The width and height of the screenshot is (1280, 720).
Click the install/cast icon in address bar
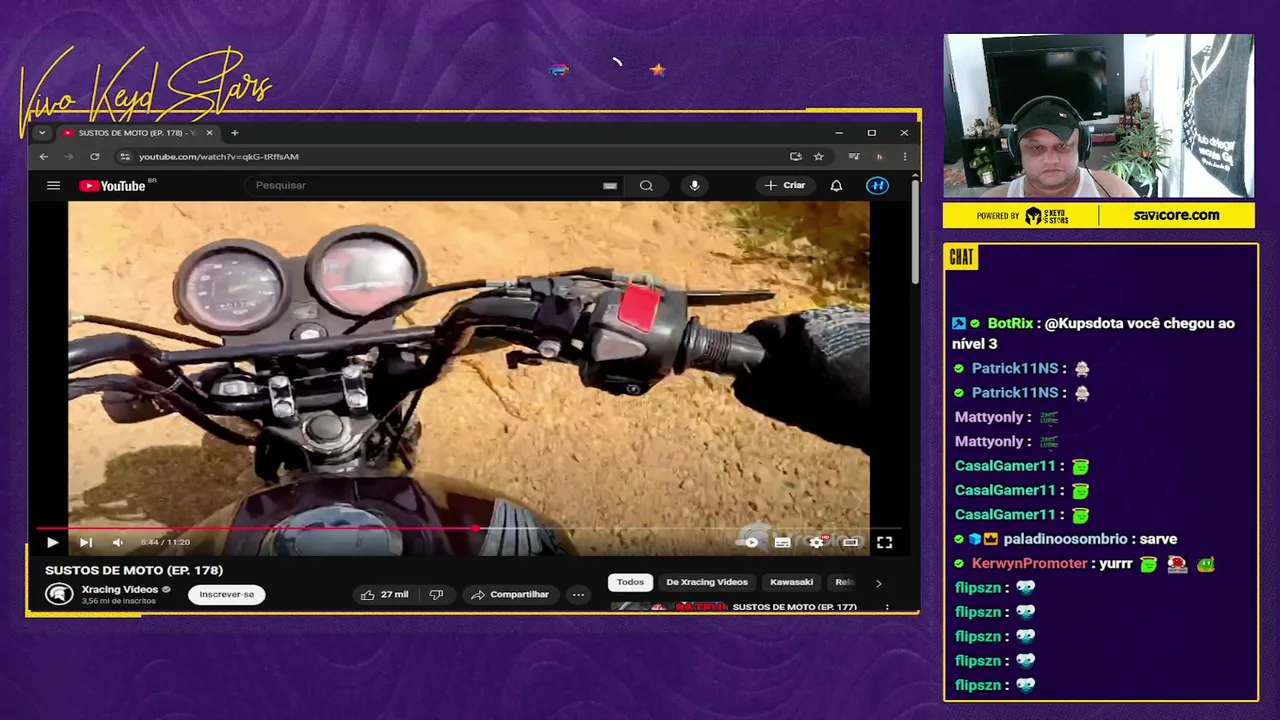click(x=795, y=157)
